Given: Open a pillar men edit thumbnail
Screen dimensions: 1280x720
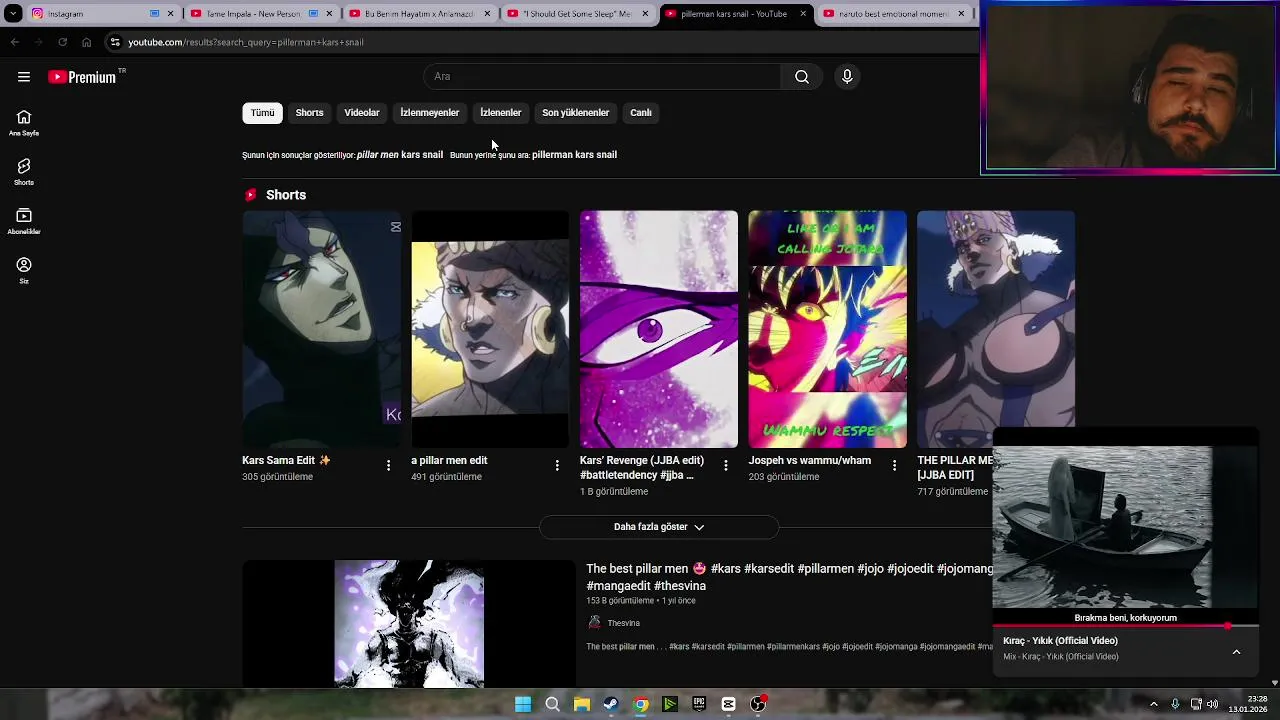Looking at the screenshot, I should click(x=490, y=329).
